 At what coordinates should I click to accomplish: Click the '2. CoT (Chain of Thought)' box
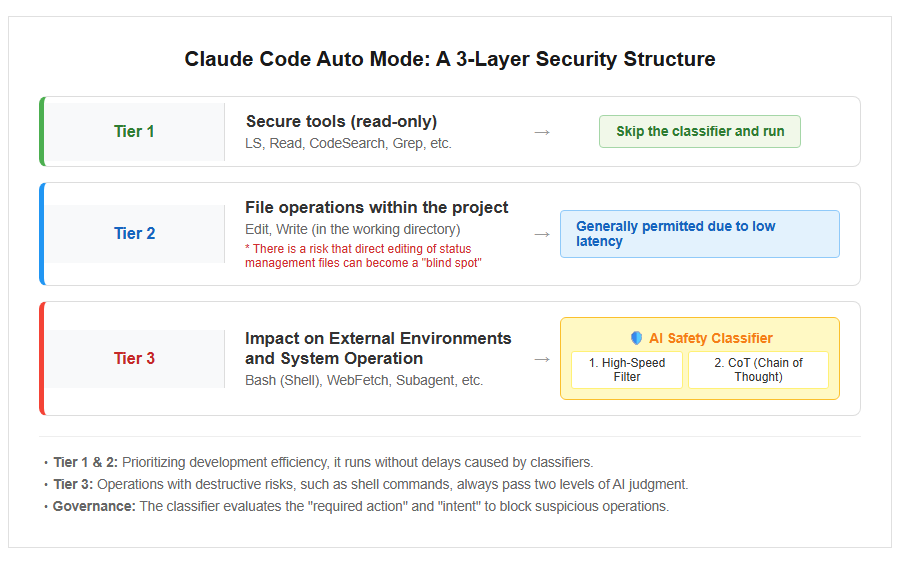click(x=758, y=369)
